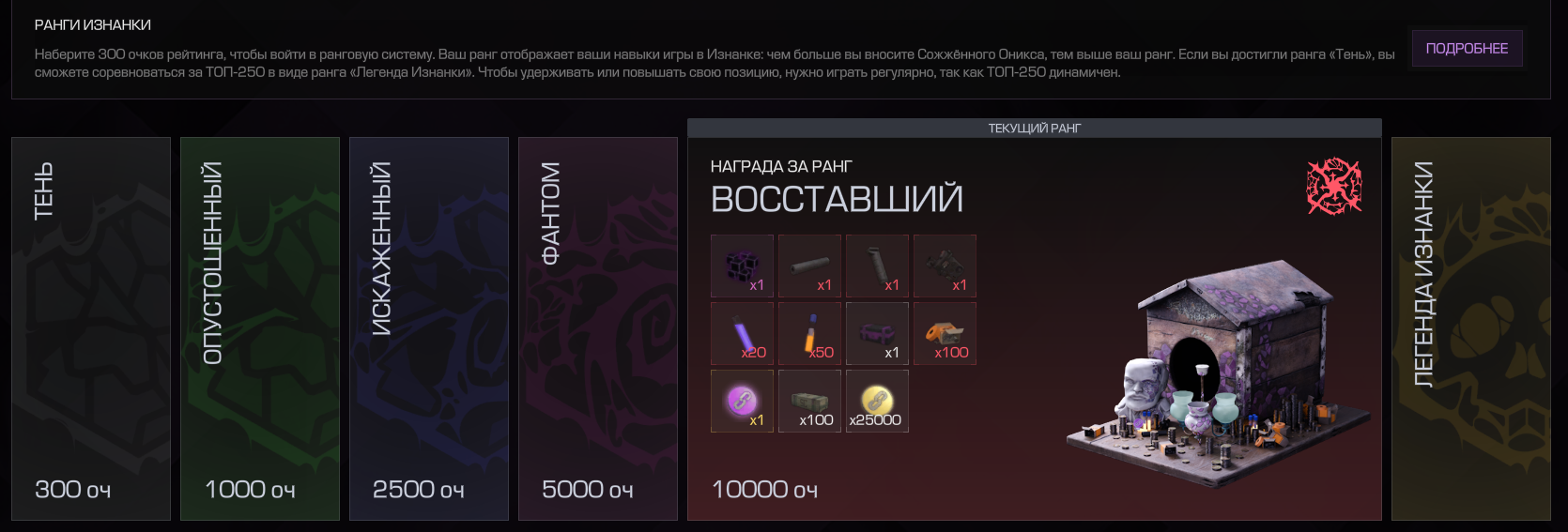Click the red Восставший rank emblem

pos(1334,186)
